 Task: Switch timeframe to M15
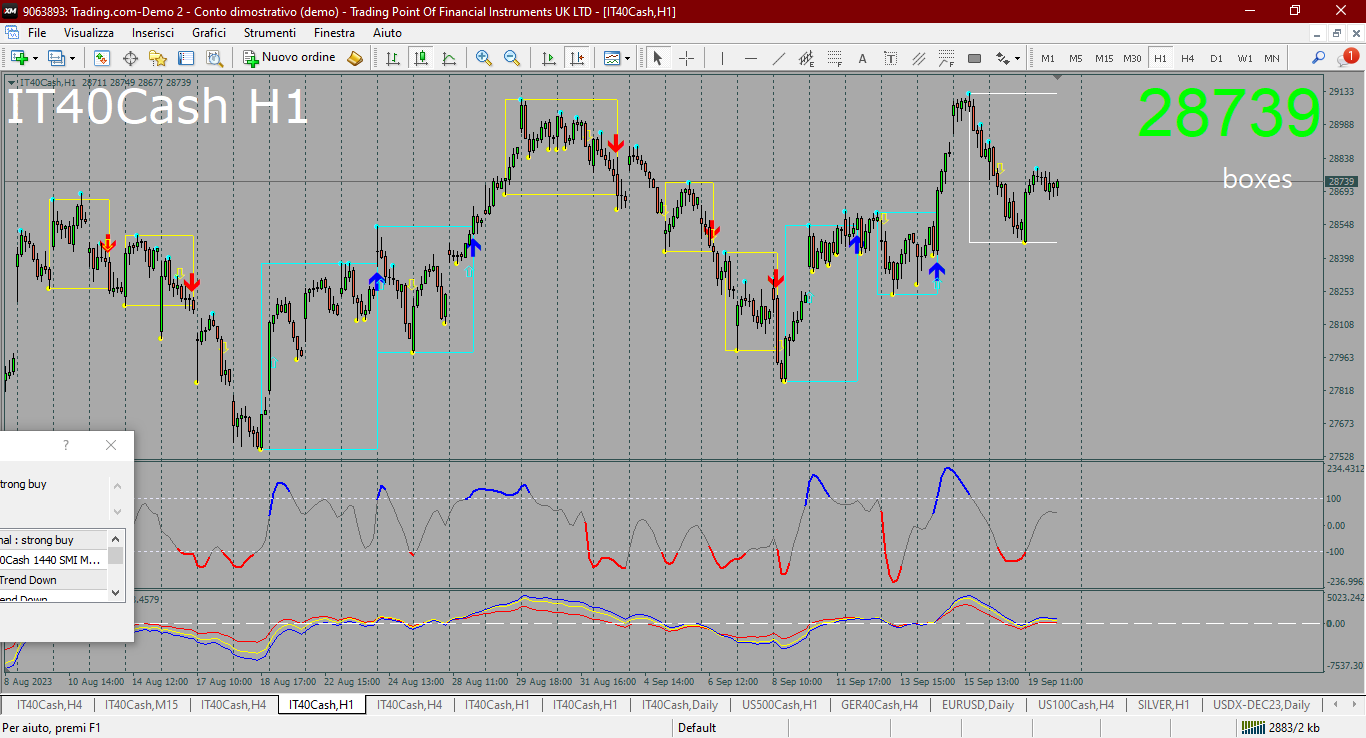click(x=1104, y=58)
